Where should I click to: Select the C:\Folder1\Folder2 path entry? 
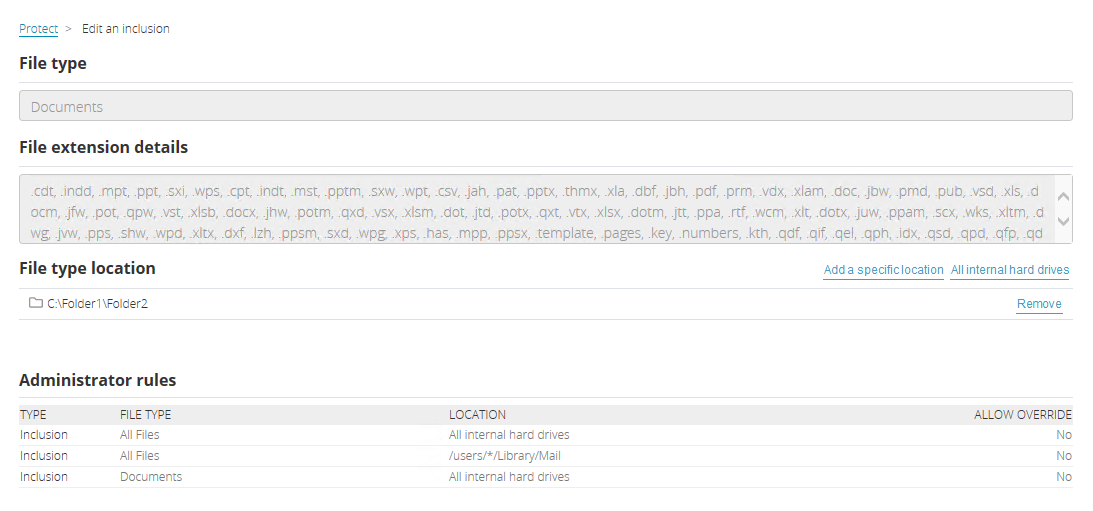click(x=97, y=304)
